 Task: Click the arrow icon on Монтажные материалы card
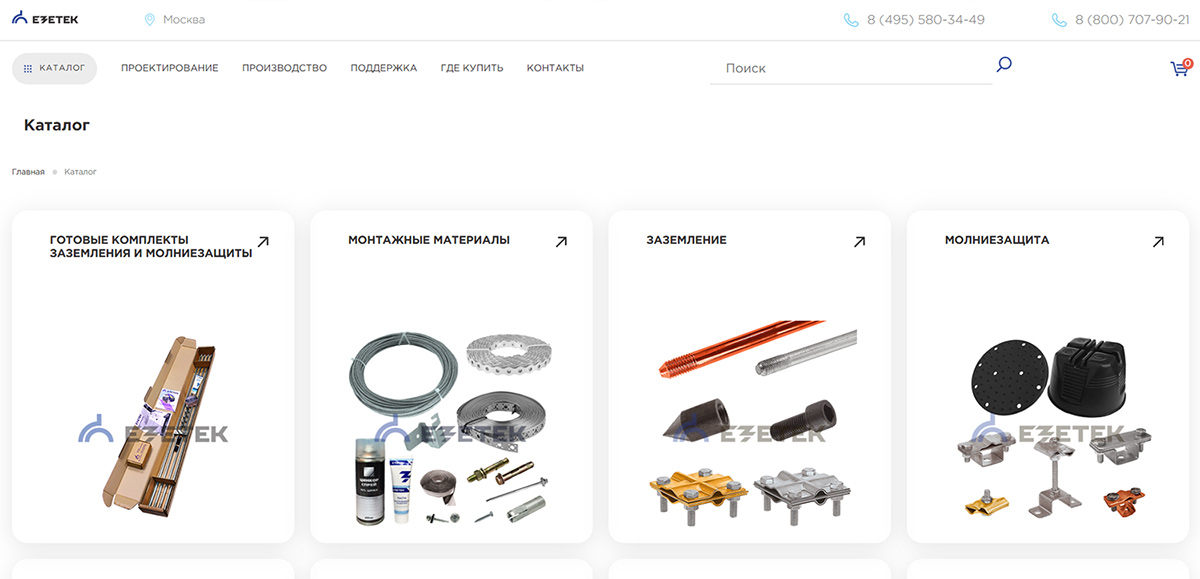[561, 241]
